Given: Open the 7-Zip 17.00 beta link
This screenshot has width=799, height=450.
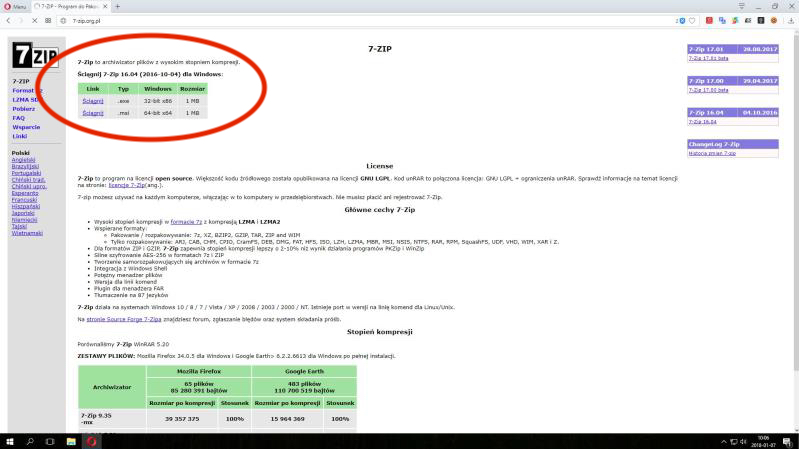Looking at the screenshot, I should [708, 90].
